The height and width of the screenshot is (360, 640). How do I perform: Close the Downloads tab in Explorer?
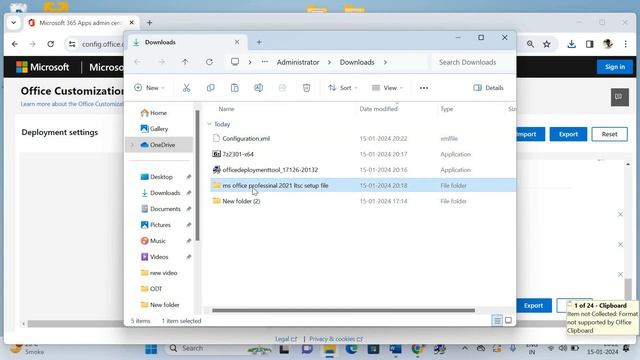pos(237,42)
